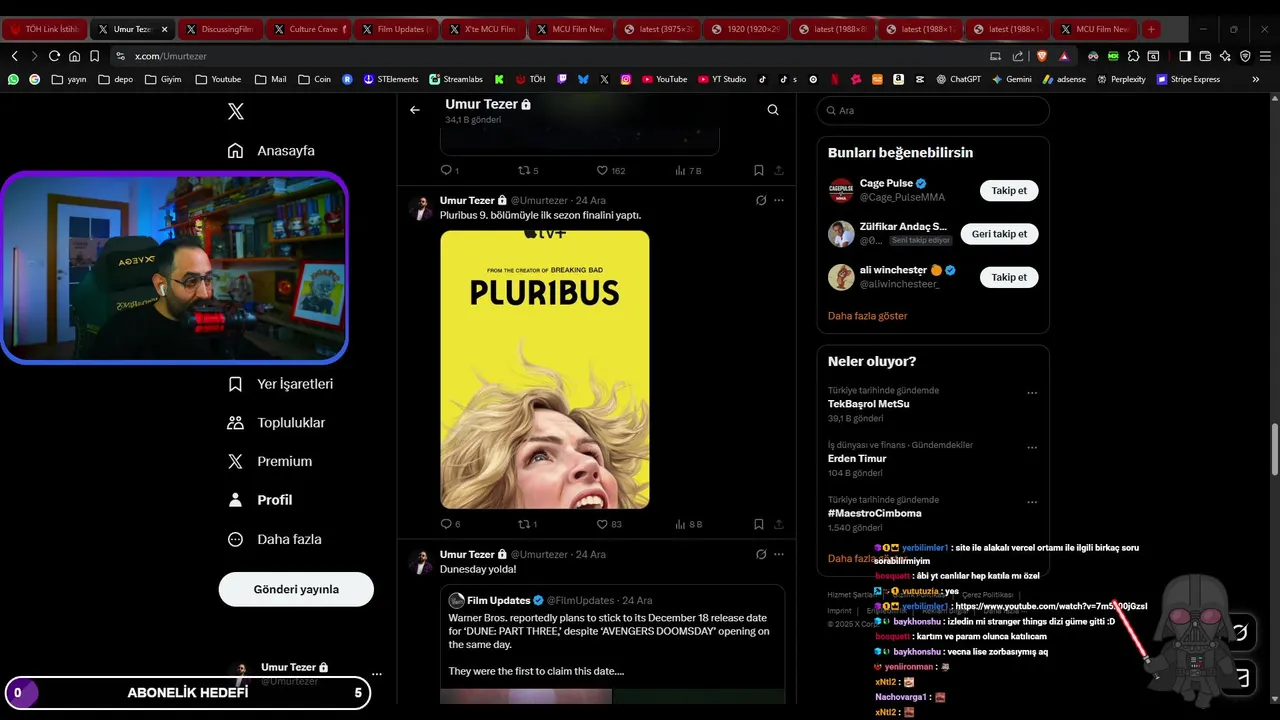Open the Gemini bookmark

pyautogui.click(x=1011, y=79)
